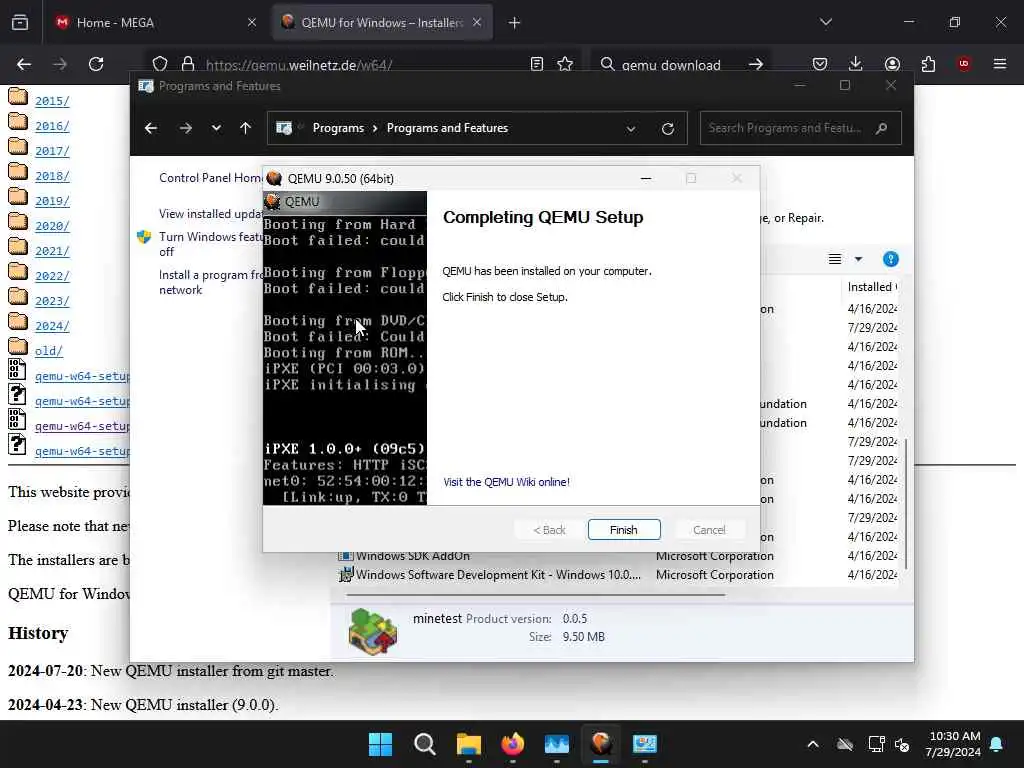Open Firefox account icon
Screen dimensions: 1024x768
(892, 64)
